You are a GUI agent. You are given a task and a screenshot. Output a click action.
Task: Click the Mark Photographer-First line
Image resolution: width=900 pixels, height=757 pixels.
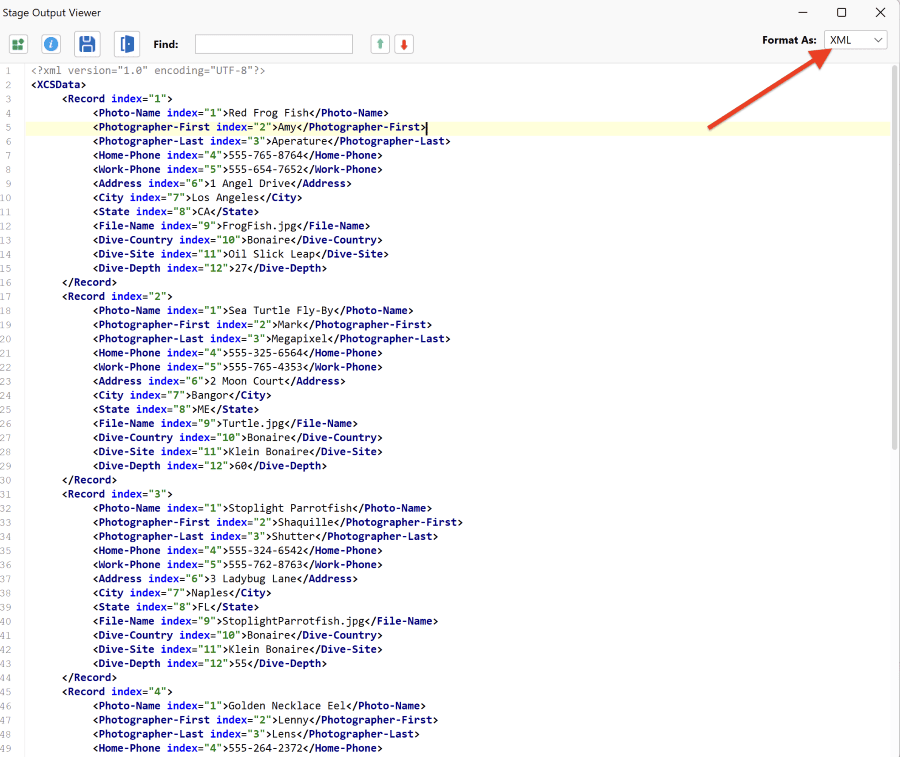tap(262, 325)
